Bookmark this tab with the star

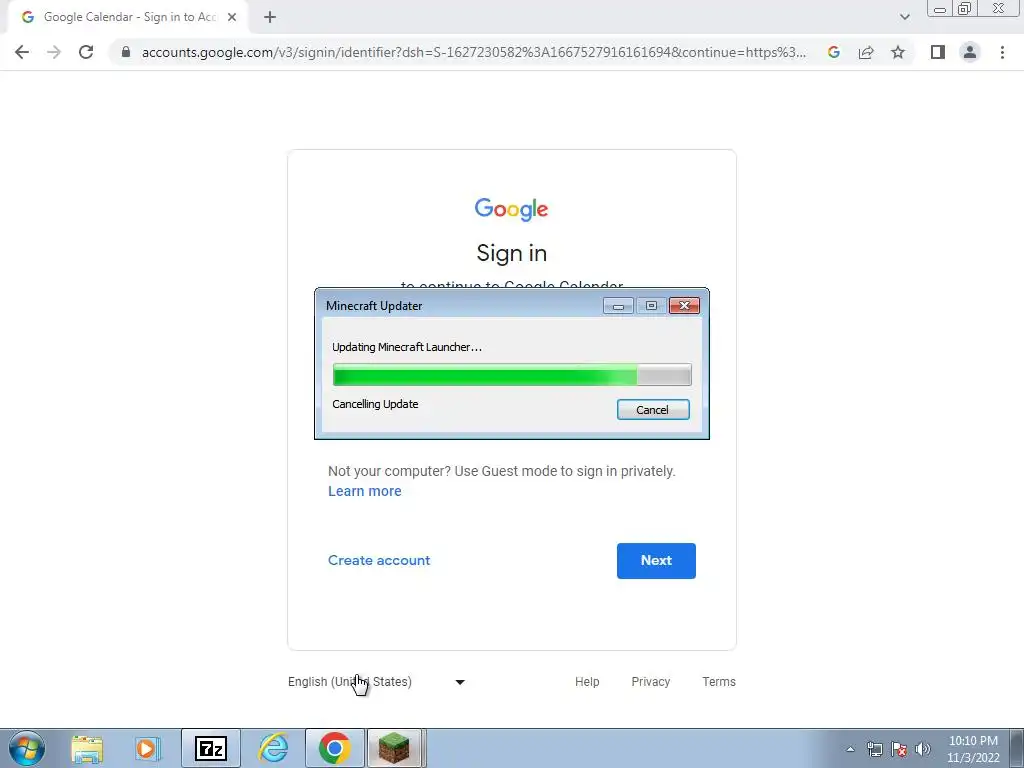(898, 52)
